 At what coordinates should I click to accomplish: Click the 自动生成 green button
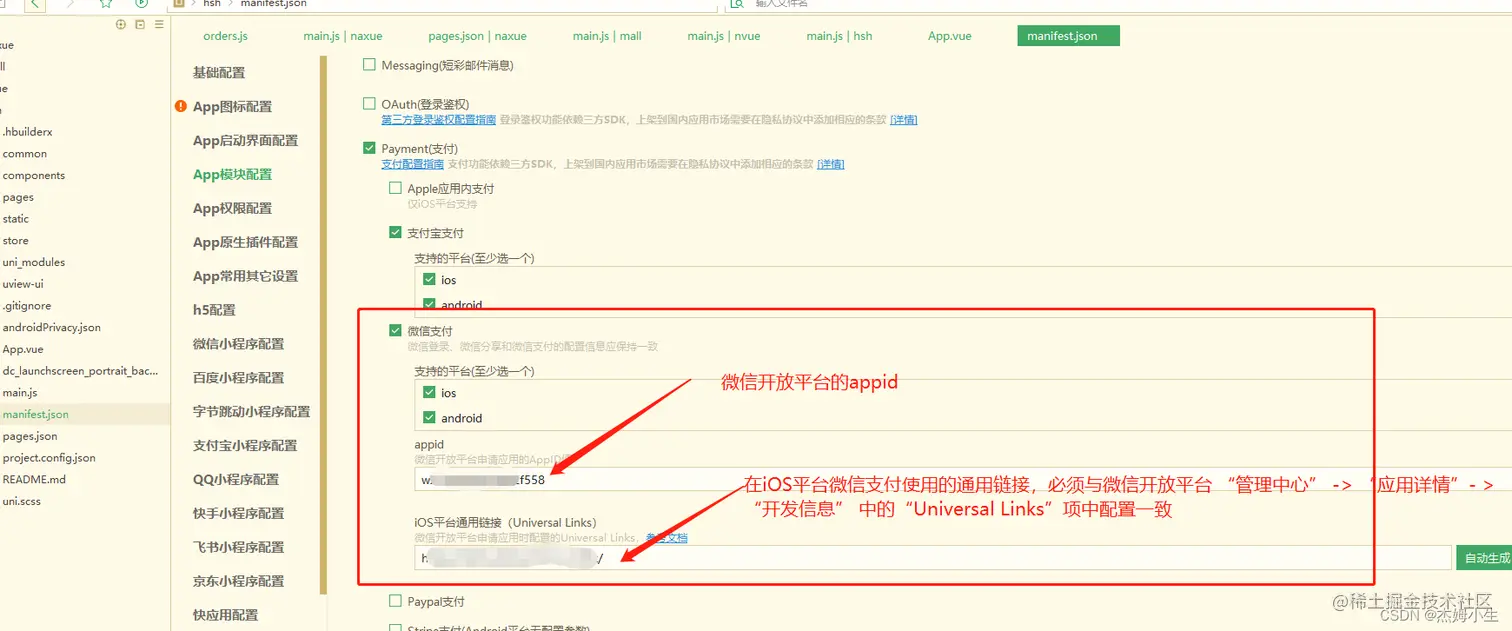pyautogui.click(x=1488, y=557)
